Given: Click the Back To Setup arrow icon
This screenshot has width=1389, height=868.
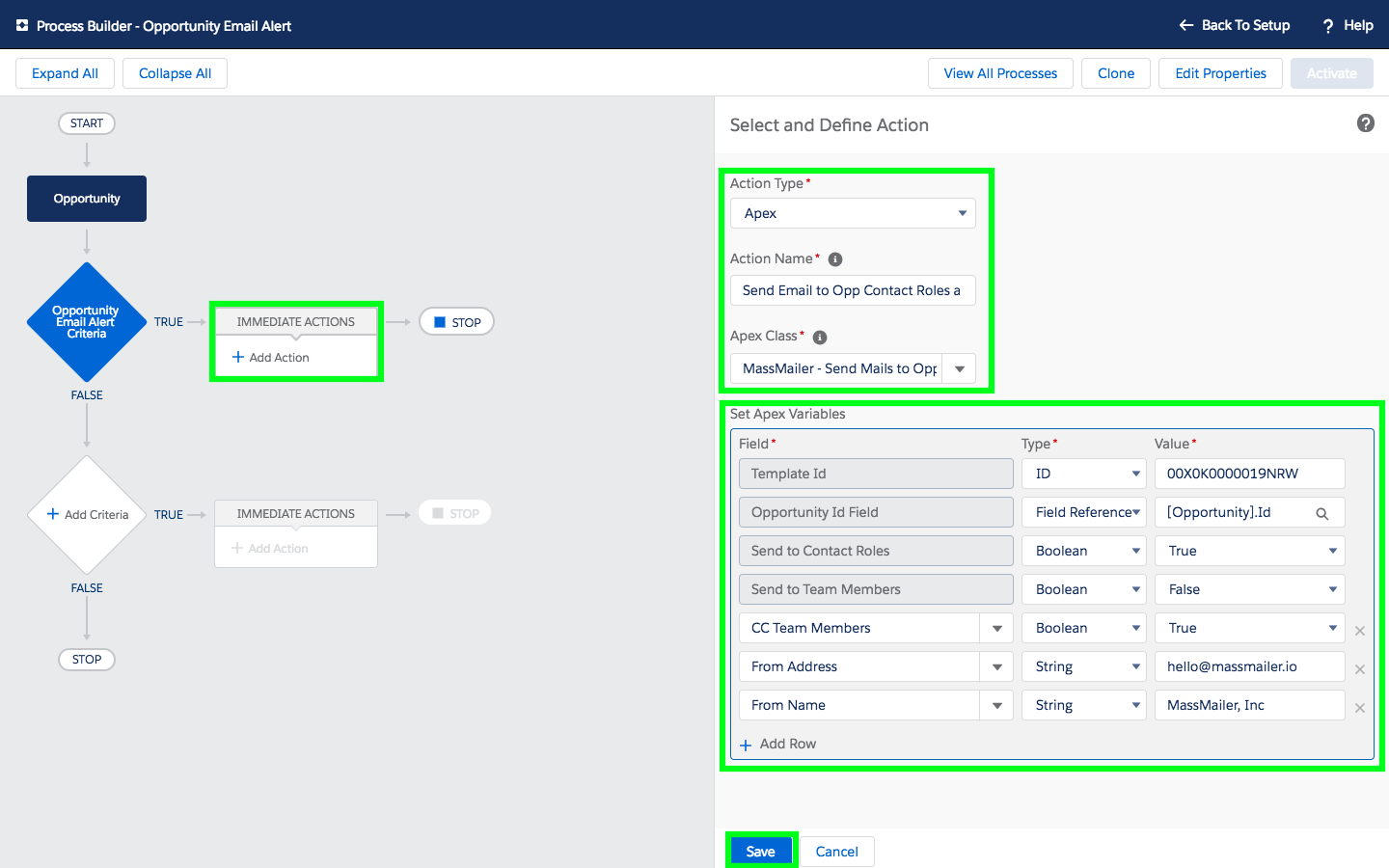Looking at the screenshot, I should tap(1185, 25).
